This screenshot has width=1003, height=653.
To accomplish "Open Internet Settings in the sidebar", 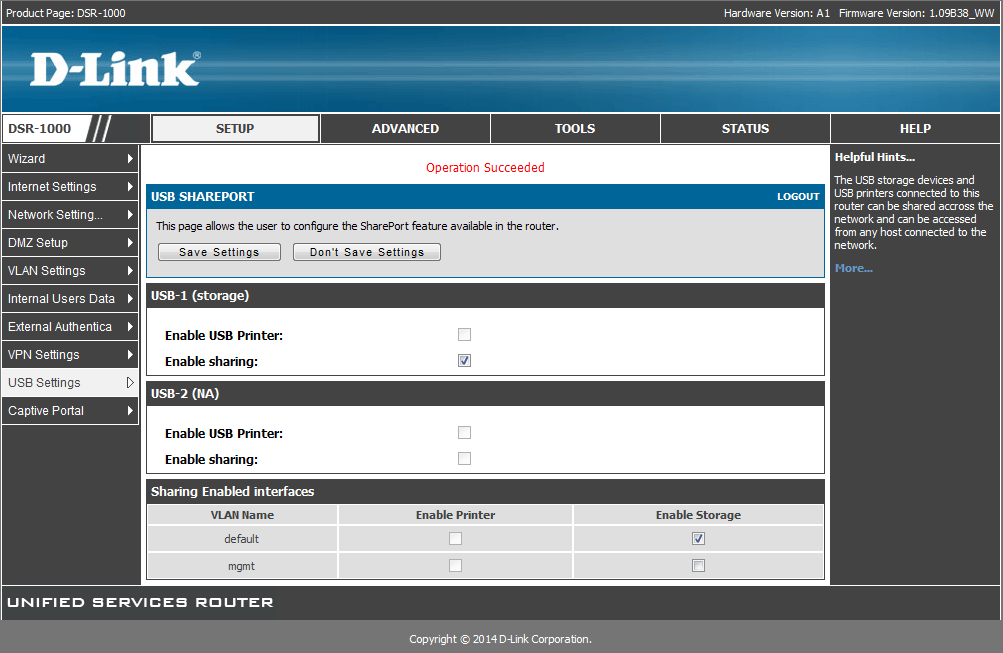I will (x=70, y=187).
